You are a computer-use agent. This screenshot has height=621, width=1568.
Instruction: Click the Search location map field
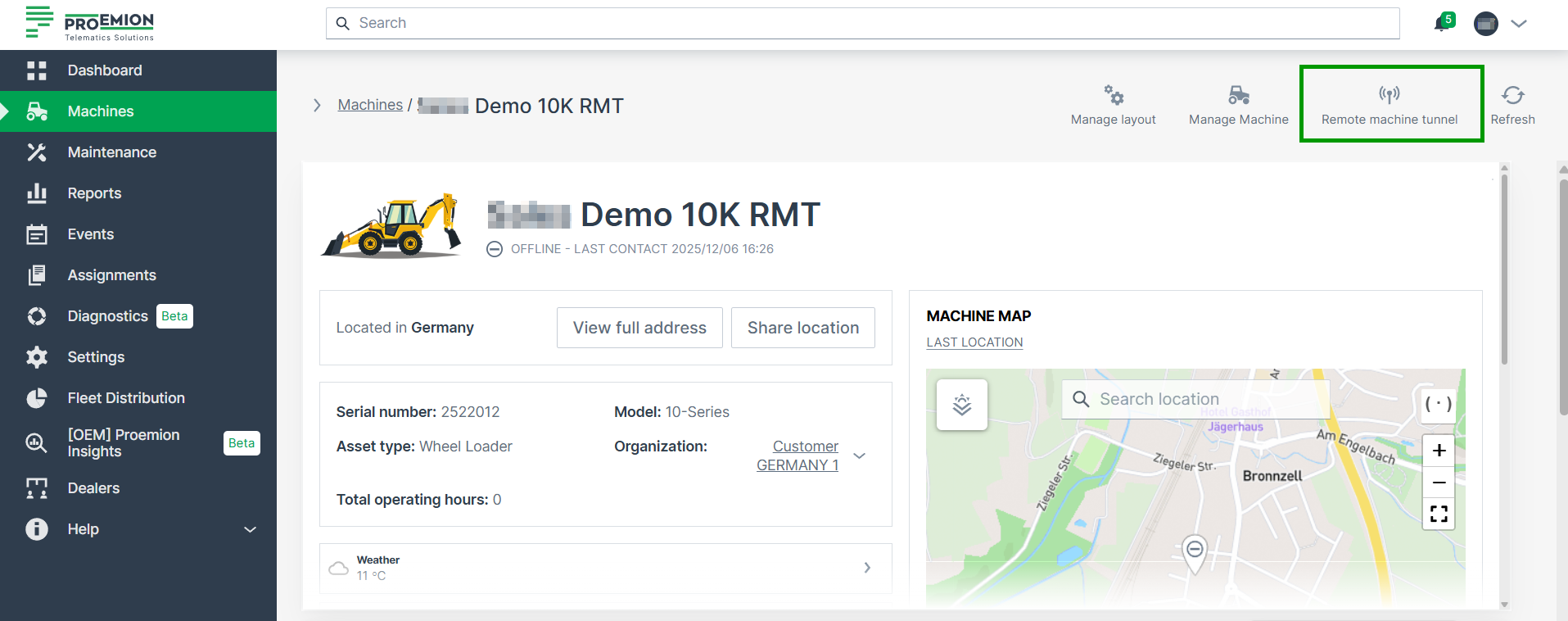coord(1195,399)
